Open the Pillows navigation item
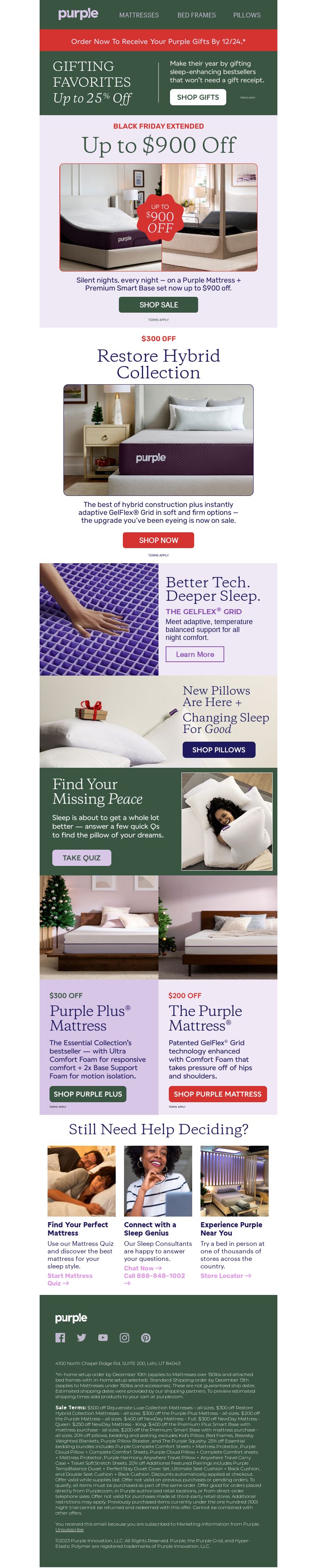 click(247, 15)
